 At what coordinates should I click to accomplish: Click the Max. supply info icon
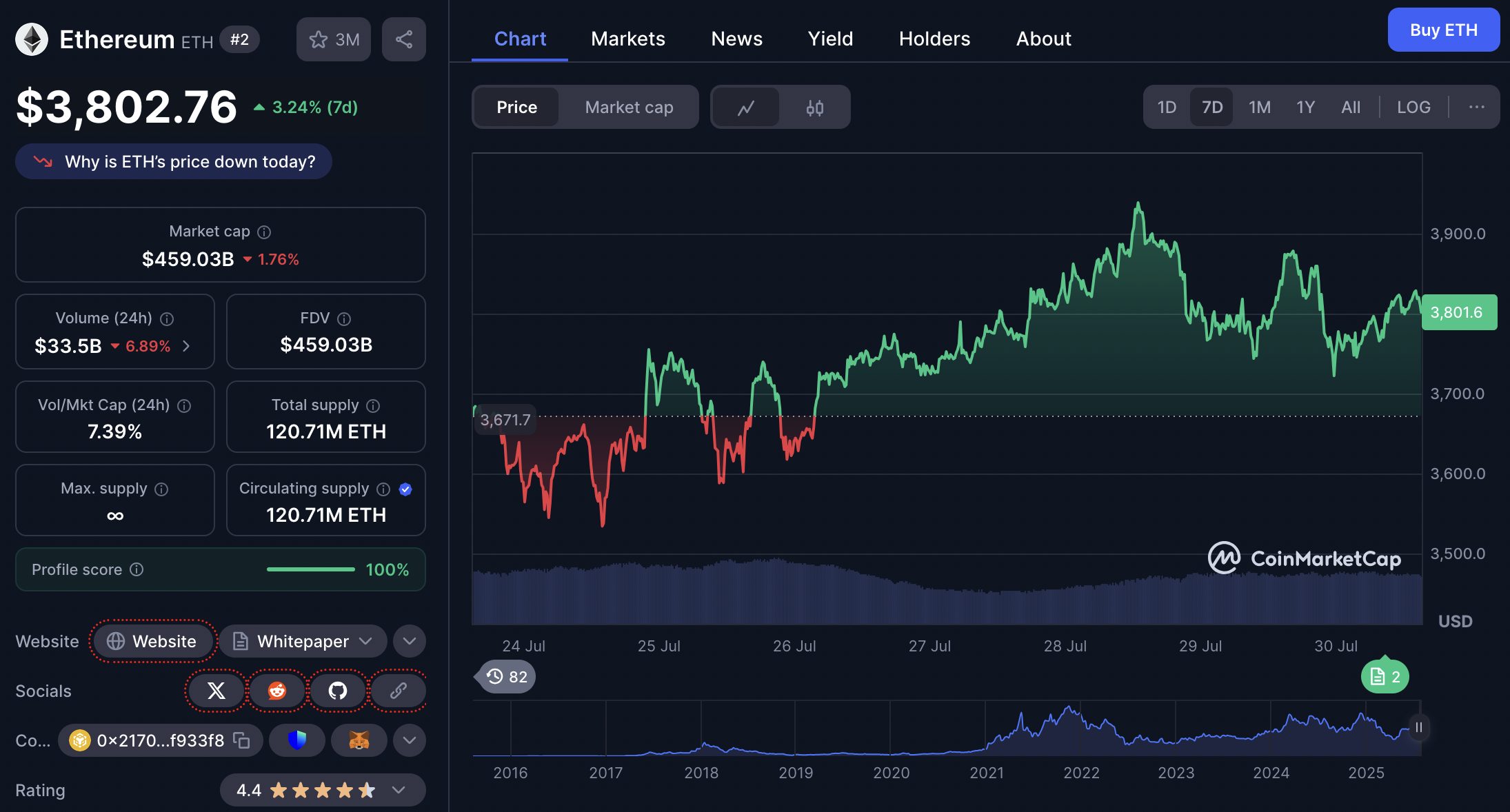[161, 489]
